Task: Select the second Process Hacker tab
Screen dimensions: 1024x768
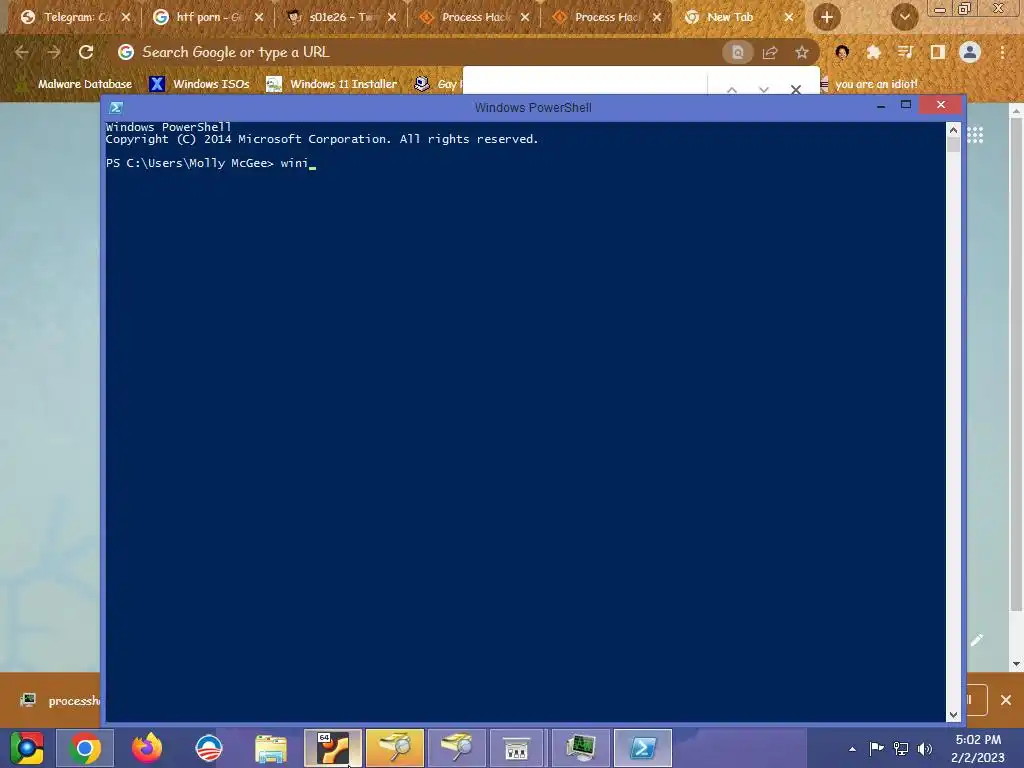Action: pos(606,18)
